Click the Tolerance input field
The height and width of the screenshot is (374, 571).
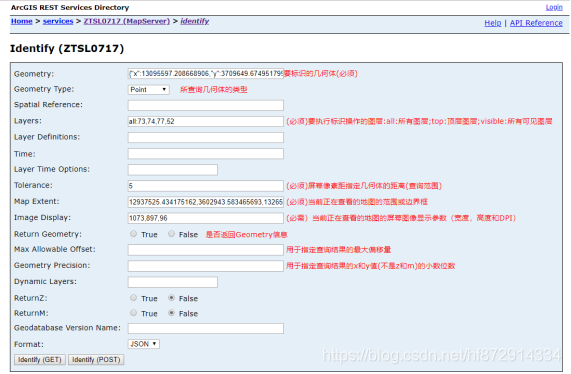pyautogui.click(x=206, y=186)
